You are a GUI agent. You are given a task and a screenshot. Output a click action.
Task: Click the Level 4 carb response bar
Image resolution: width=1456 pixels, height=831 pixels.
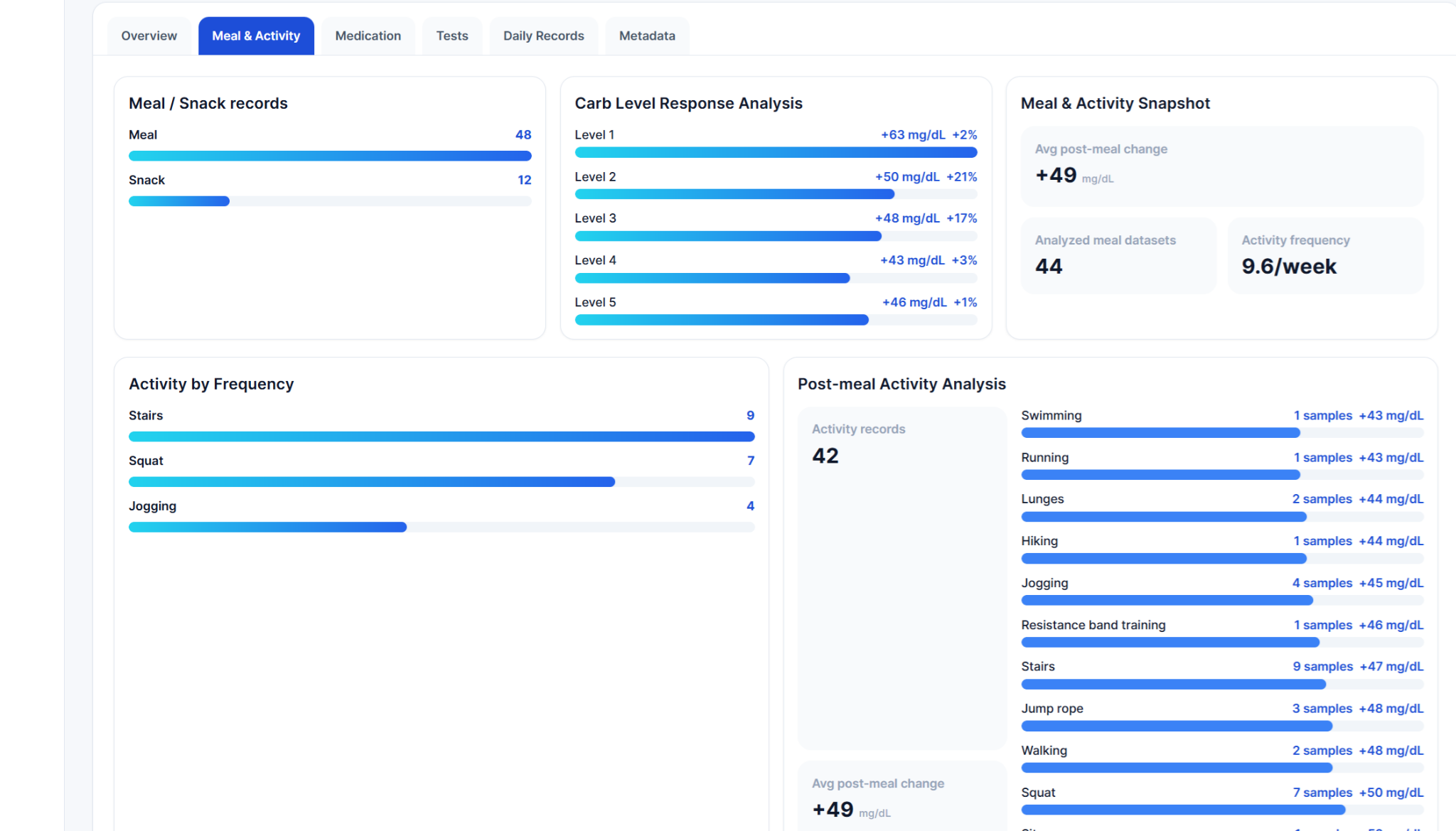(x=776, y=278)
